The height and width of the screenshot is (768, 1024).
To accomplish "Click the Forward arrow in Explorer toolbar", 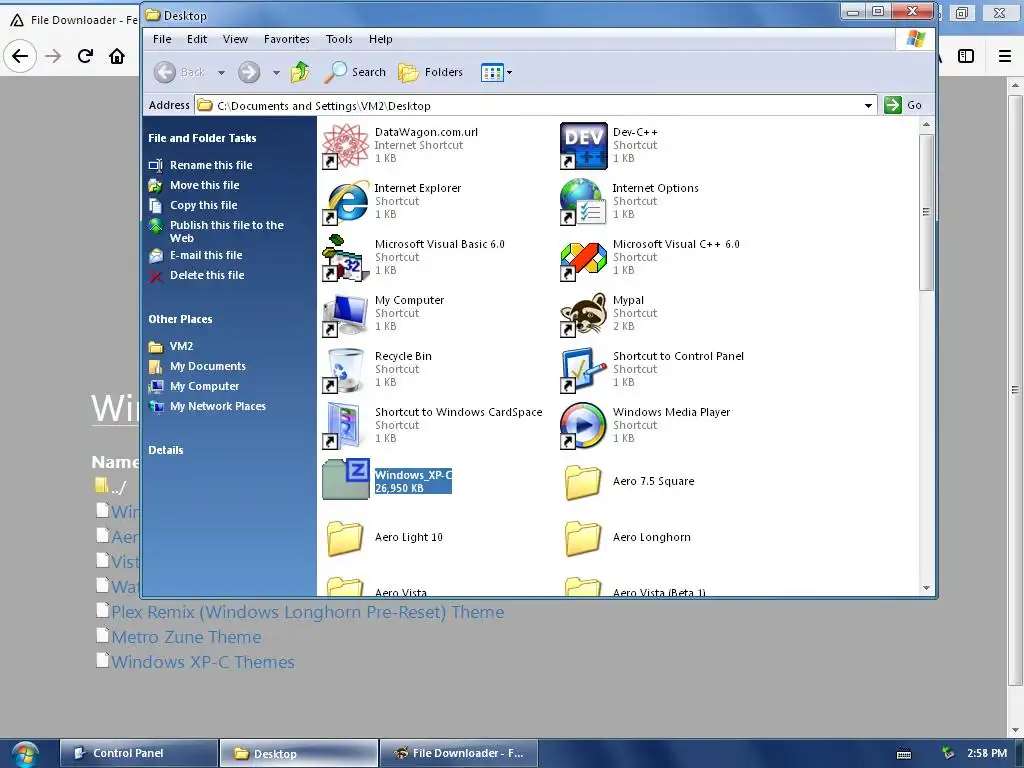I will (x=249, y=72).
